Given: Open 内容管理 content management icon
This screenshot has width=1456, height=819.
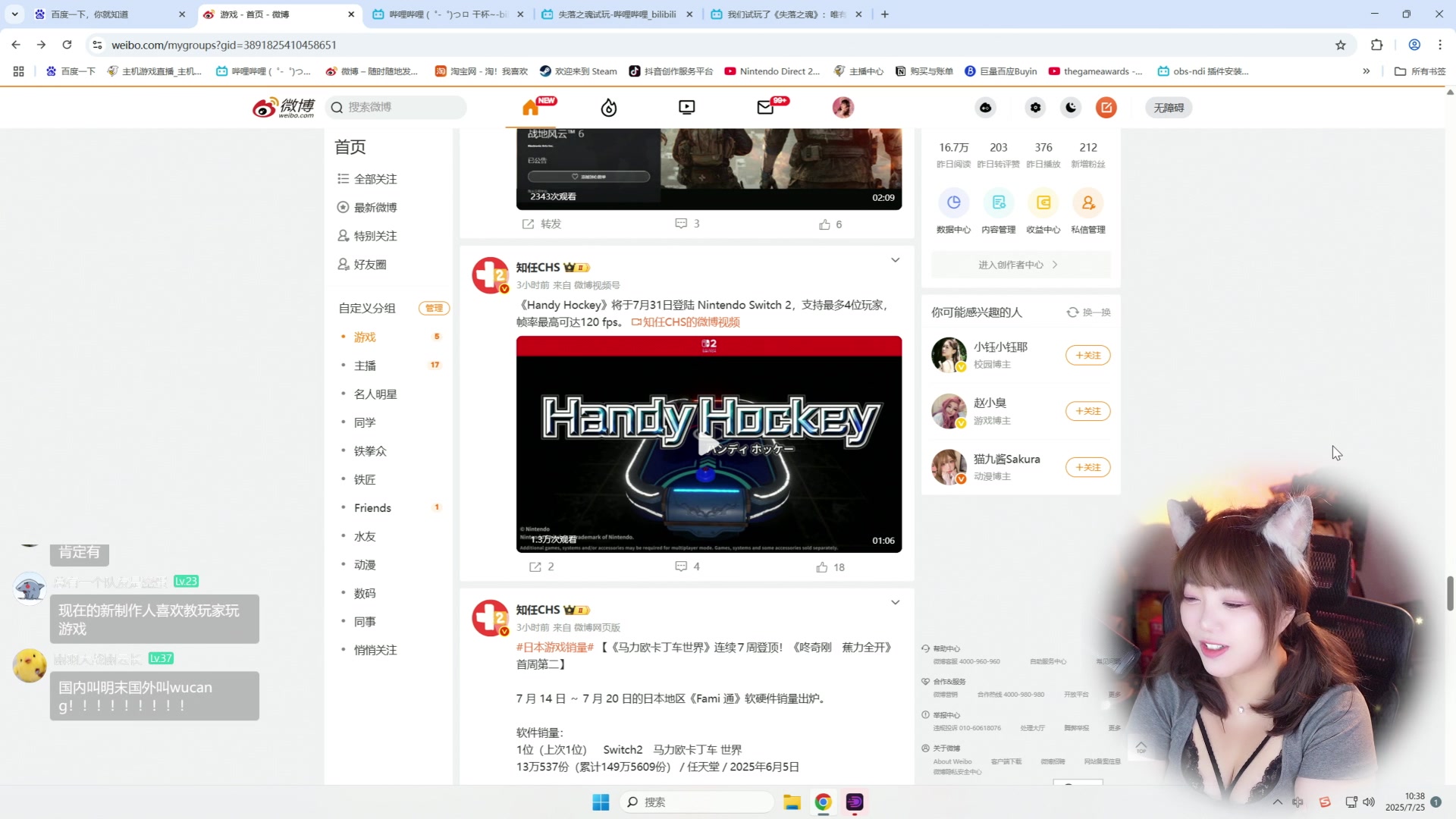Looking at the screenshot, I should tap(998, 203).
